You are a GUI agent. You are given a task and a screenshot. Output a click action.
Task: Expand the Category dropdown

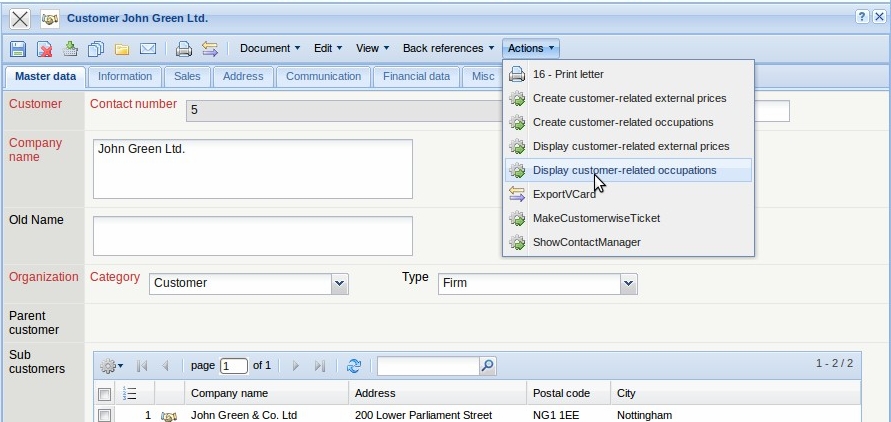(340, 284)
